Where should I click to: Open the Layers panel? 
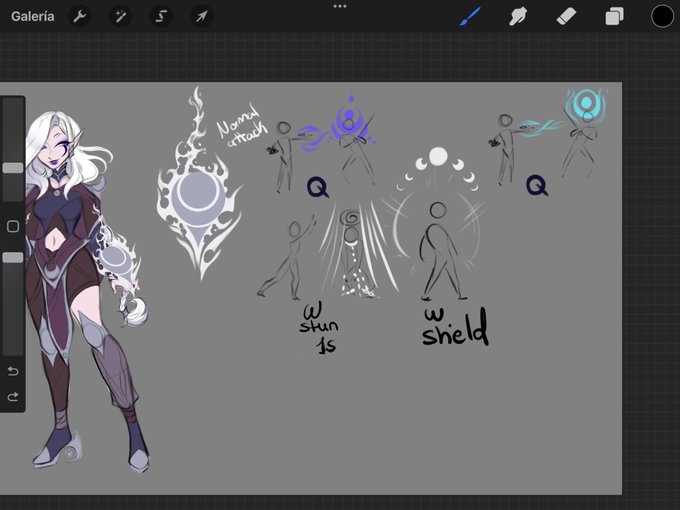click(x=615, y=16)
